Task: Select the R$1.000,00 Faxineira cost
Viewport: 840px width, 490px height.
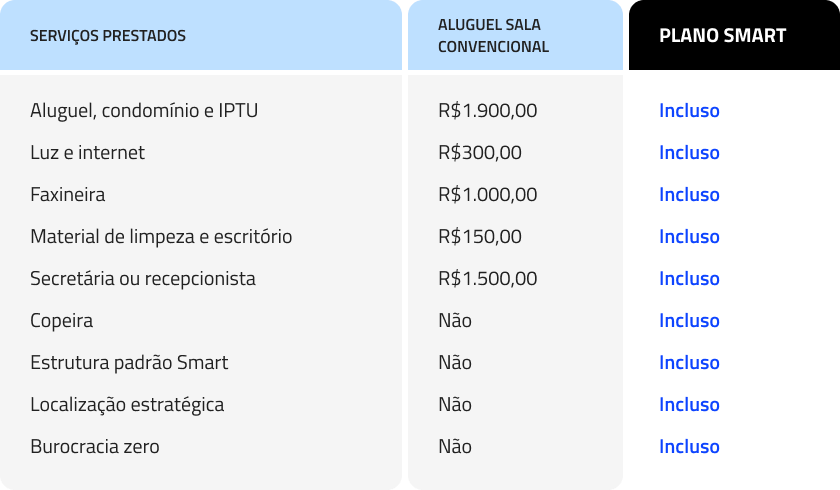Action: point(487,195)
